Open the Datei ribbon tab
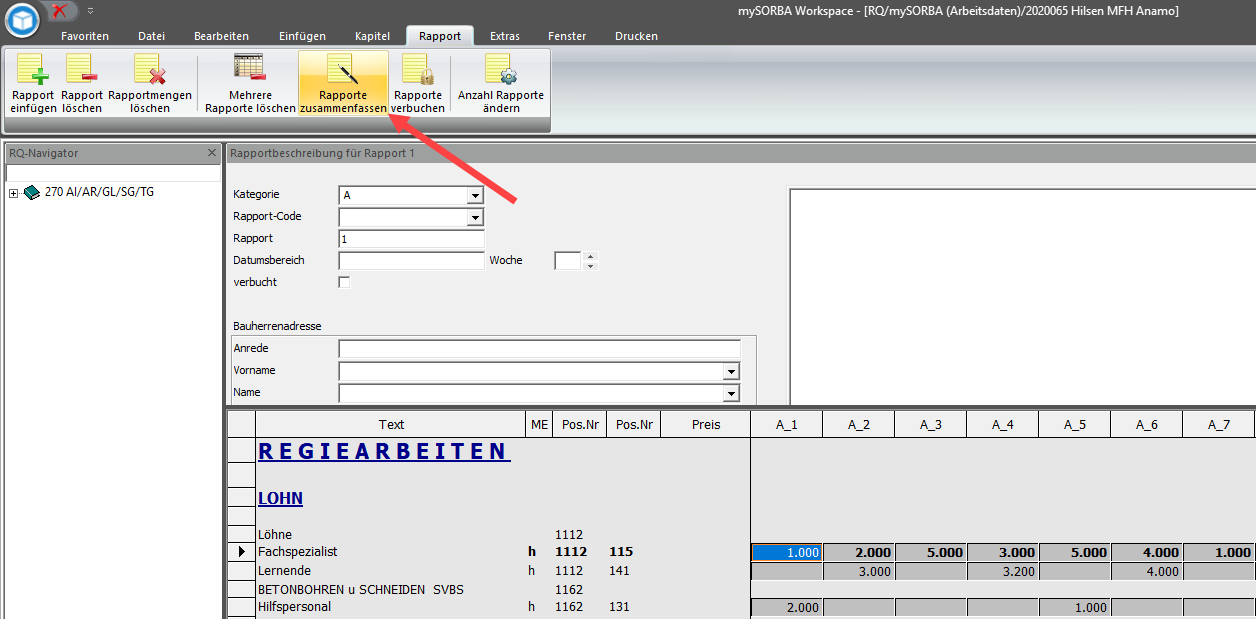 point(152,36)
